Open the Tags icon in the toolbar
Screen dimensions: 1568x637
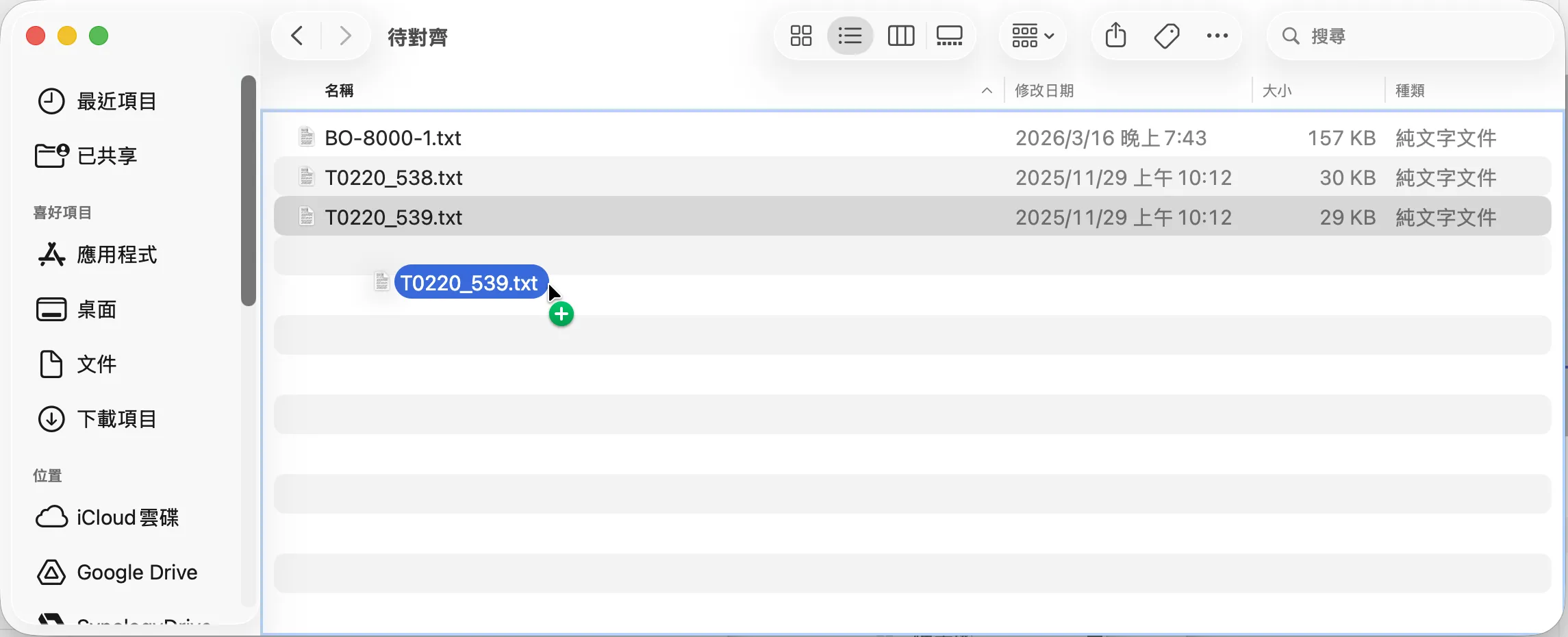[x=1166, y=35]
